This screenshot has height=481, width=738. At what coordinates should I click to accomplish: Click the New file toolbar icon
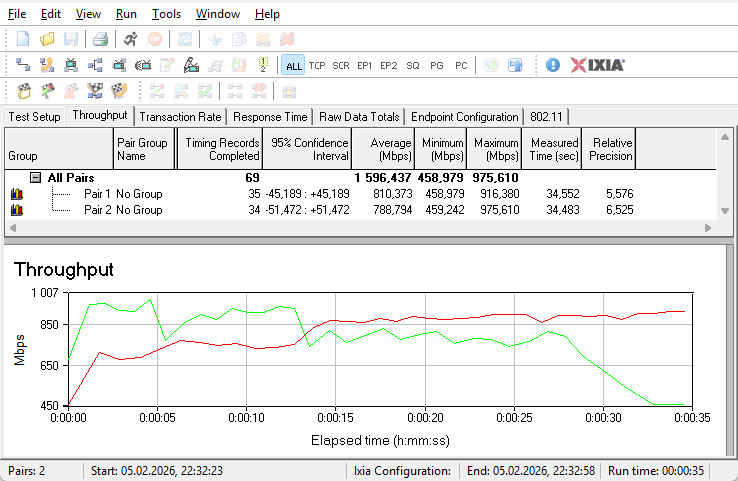point(22,39)
